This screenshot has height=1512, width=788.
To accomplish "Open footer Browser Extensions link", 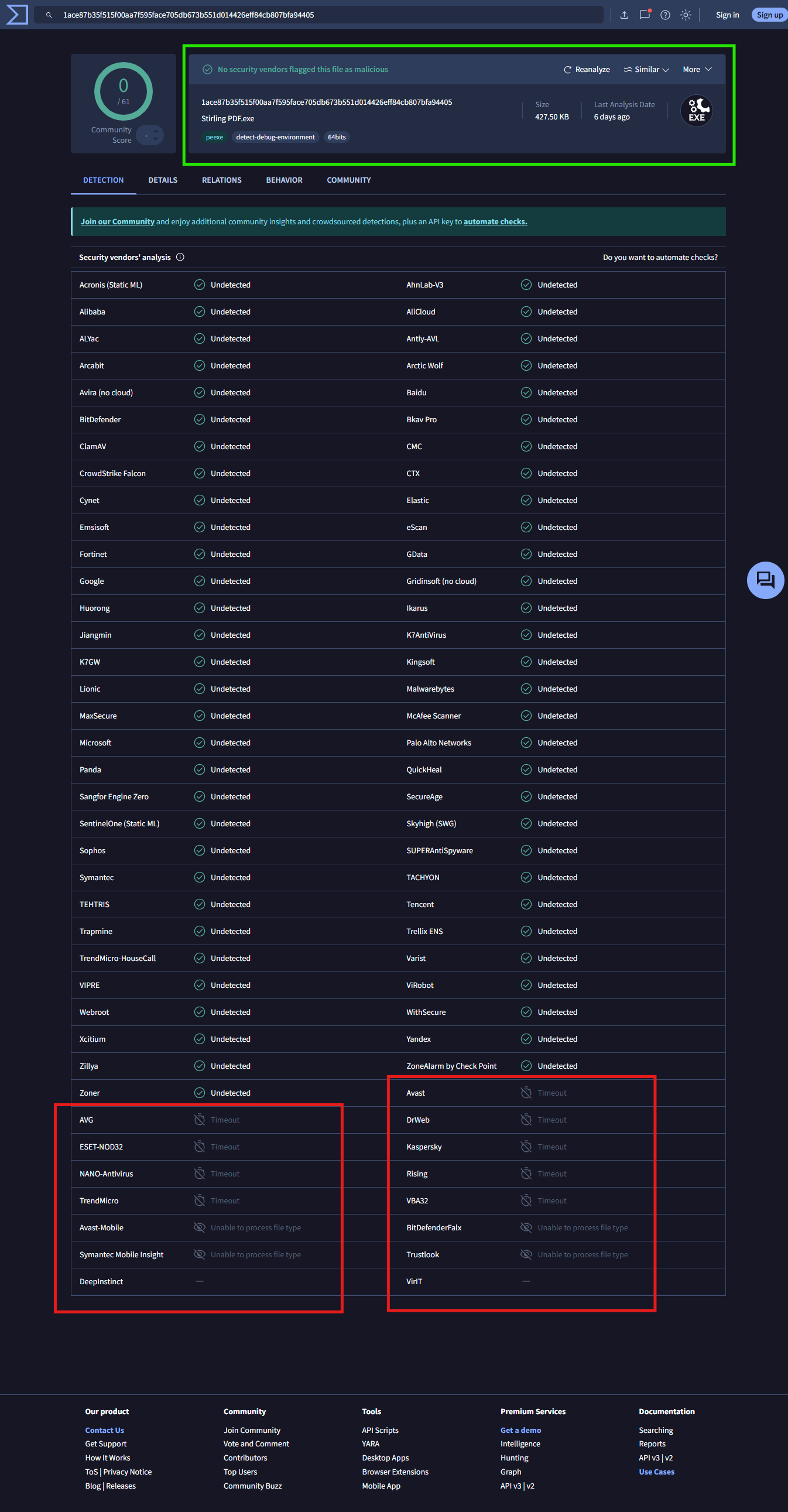I will 395,1472.
